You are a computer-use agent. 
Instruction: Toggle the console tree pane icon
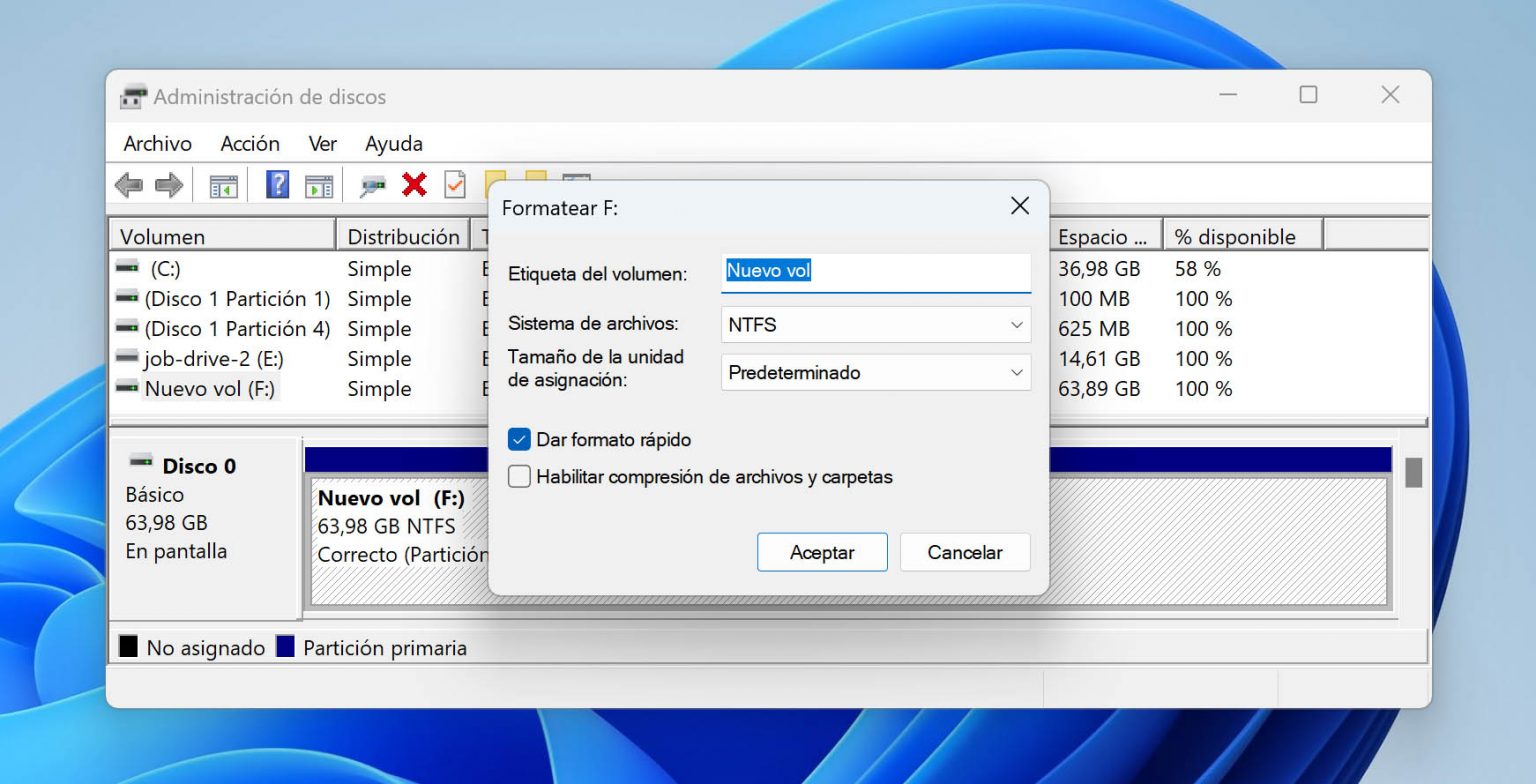click(221, 184)
